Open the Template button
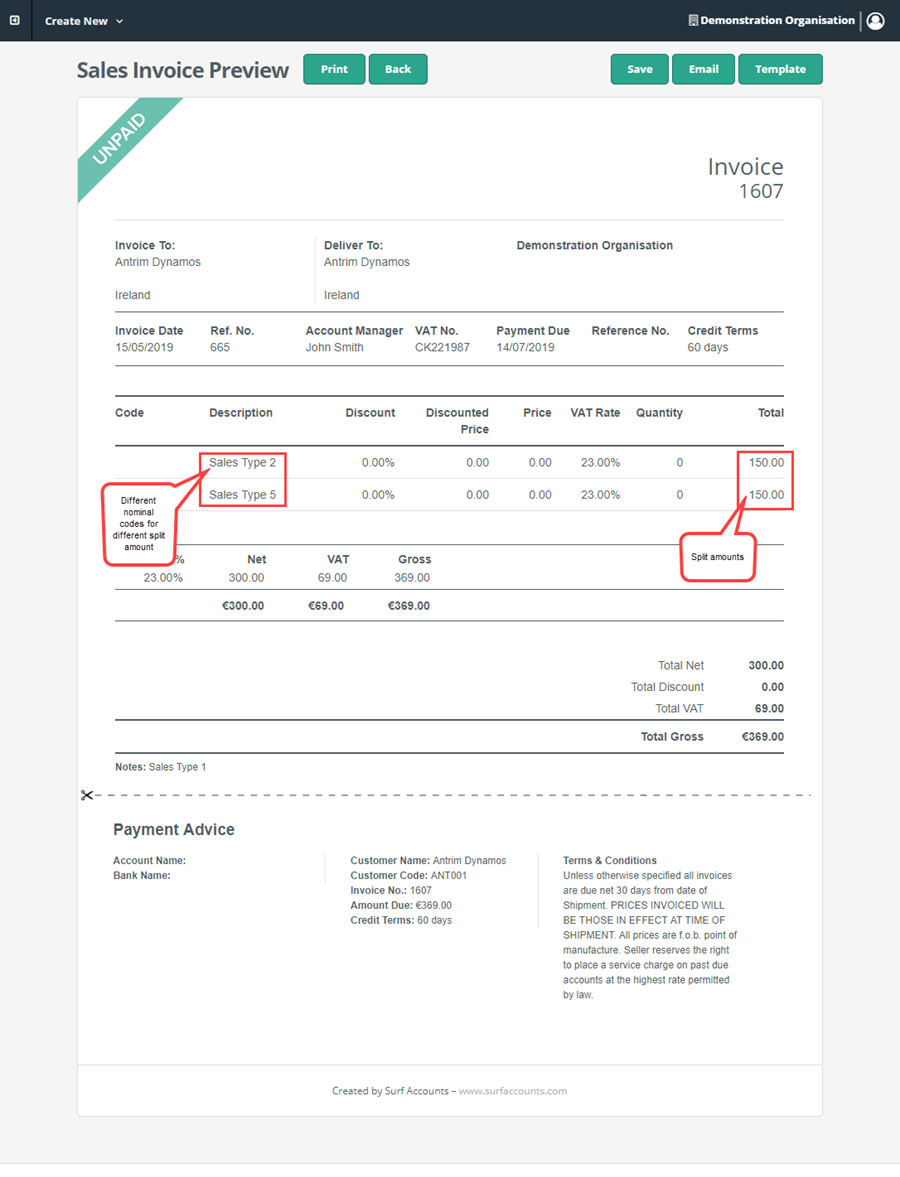Screen dimensions: 900x1177 pos(781,69)
